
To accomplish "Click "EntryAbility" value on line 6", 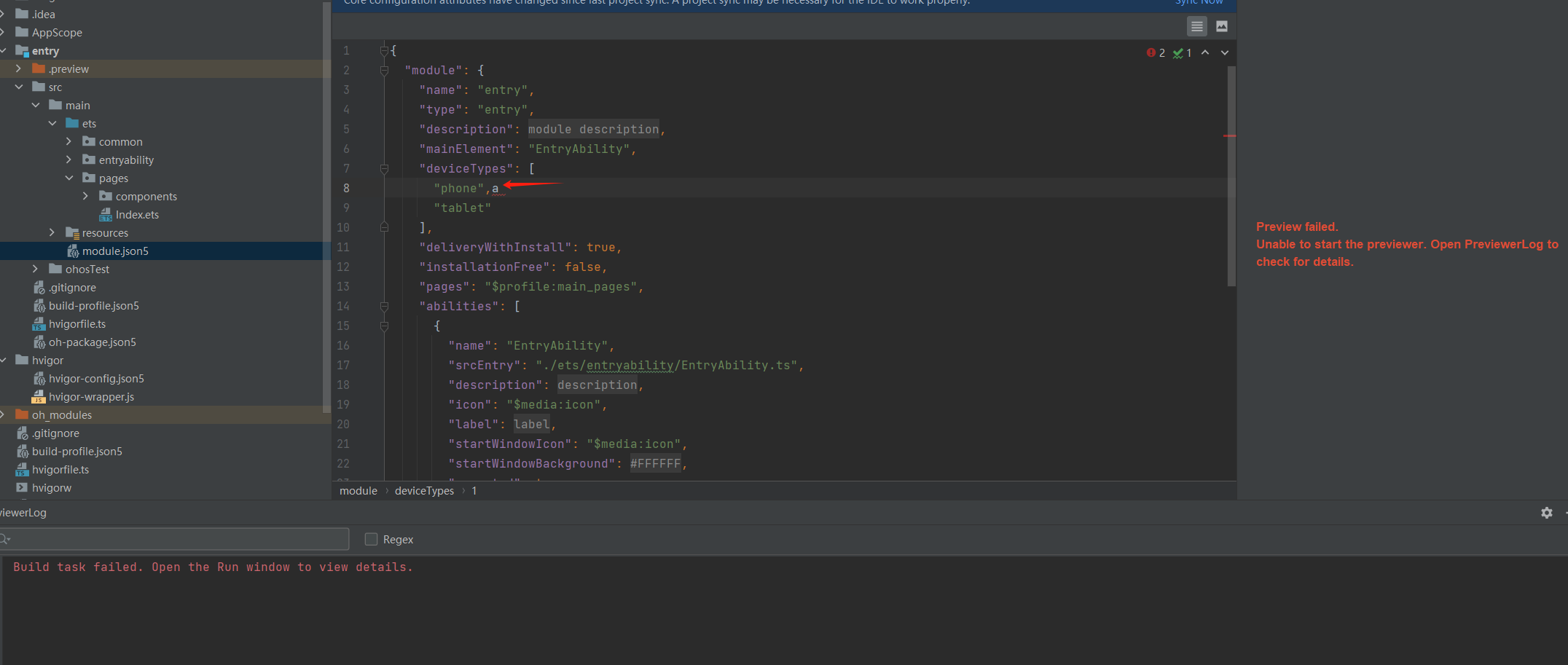I will [579, 149].
